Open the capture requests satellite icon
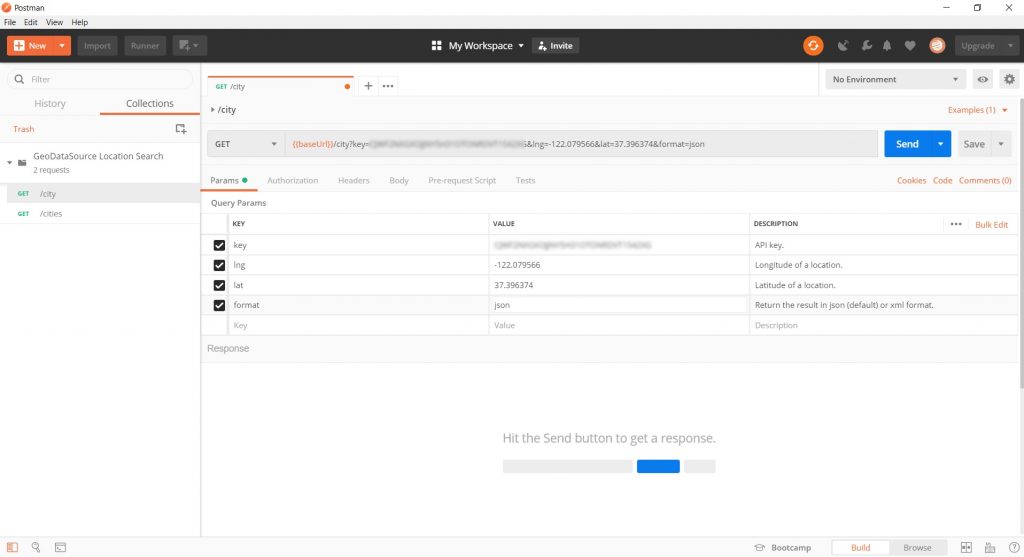This screenshot has width=1024, height=557. [843, 46]
